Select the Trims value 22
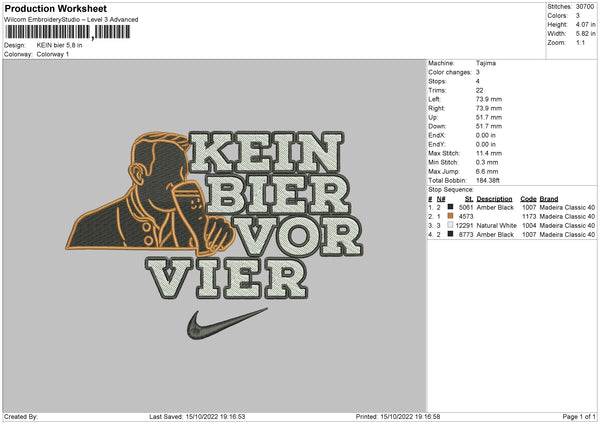Image resolution: width=600 pixels, height=424 pixels. 479,90
